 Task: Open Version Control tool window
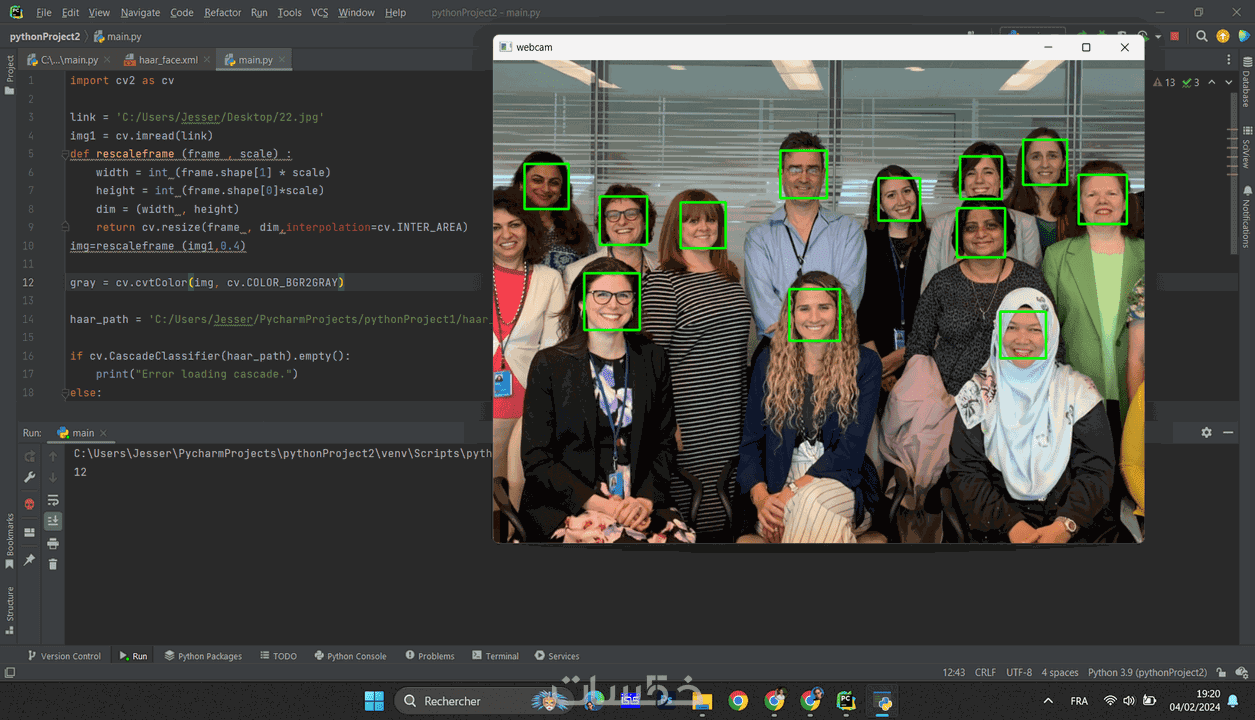point(64,656)
